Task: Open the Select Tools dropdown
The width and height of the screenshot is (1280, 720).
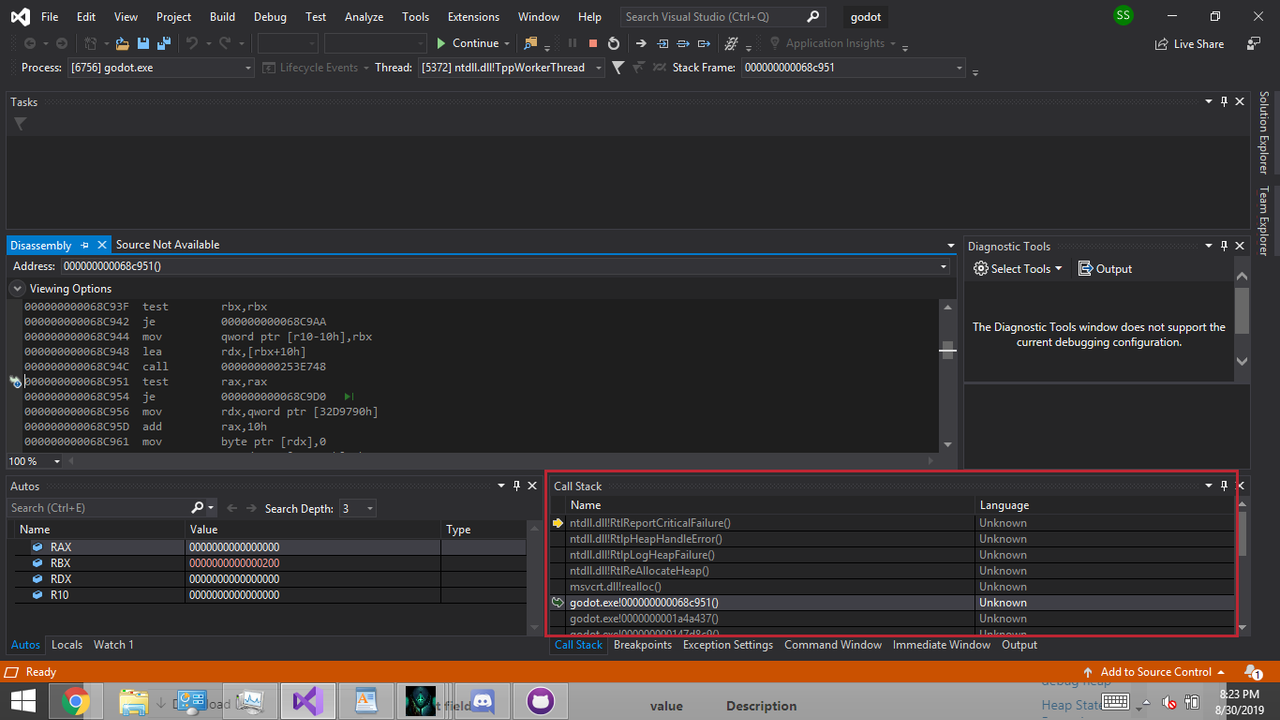Action: point(1058,269)
